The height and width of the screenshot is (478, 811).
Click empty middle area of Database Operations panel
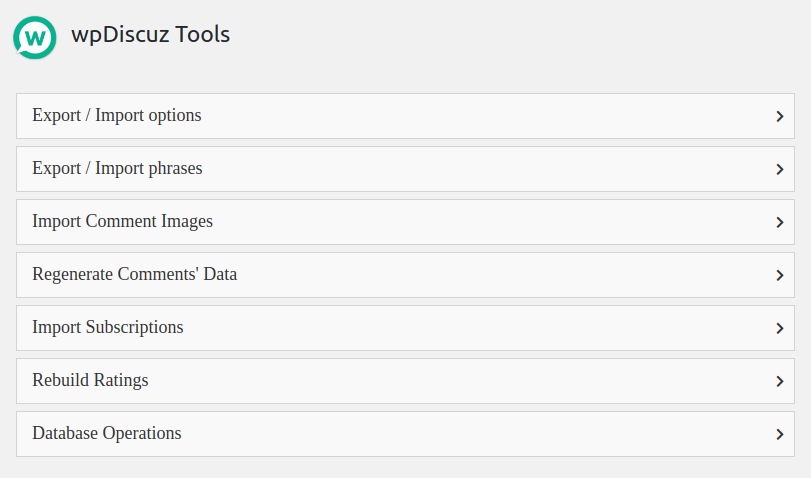450,434
